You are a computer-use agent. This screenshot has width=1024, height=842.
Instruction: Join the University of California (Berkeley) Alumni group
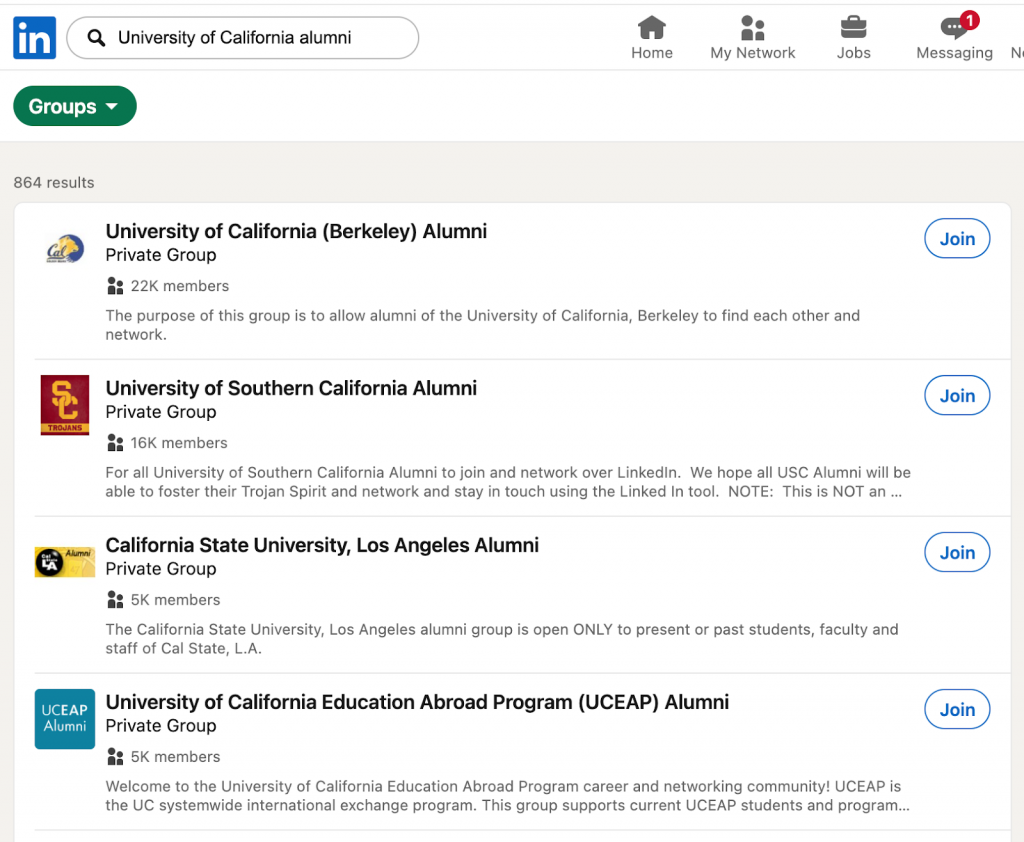pos(956,238)
